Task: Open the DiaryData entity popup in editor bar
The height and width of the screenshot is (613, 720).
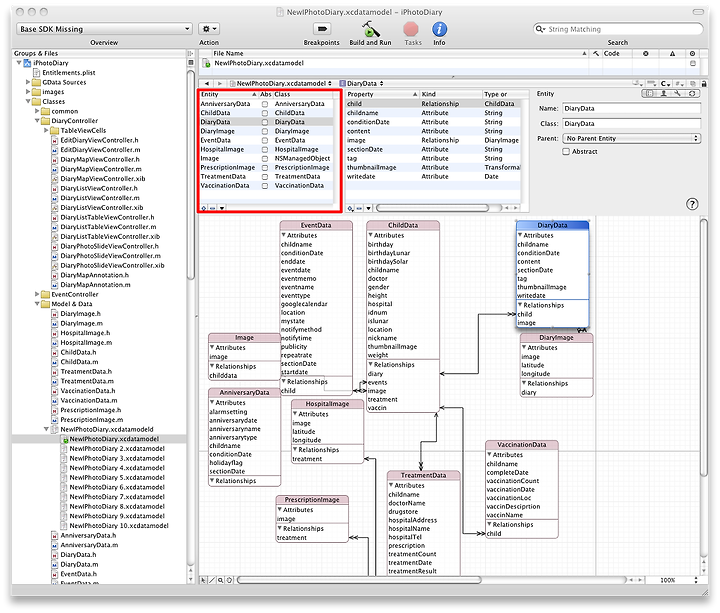Action: (x=361, y=84)
